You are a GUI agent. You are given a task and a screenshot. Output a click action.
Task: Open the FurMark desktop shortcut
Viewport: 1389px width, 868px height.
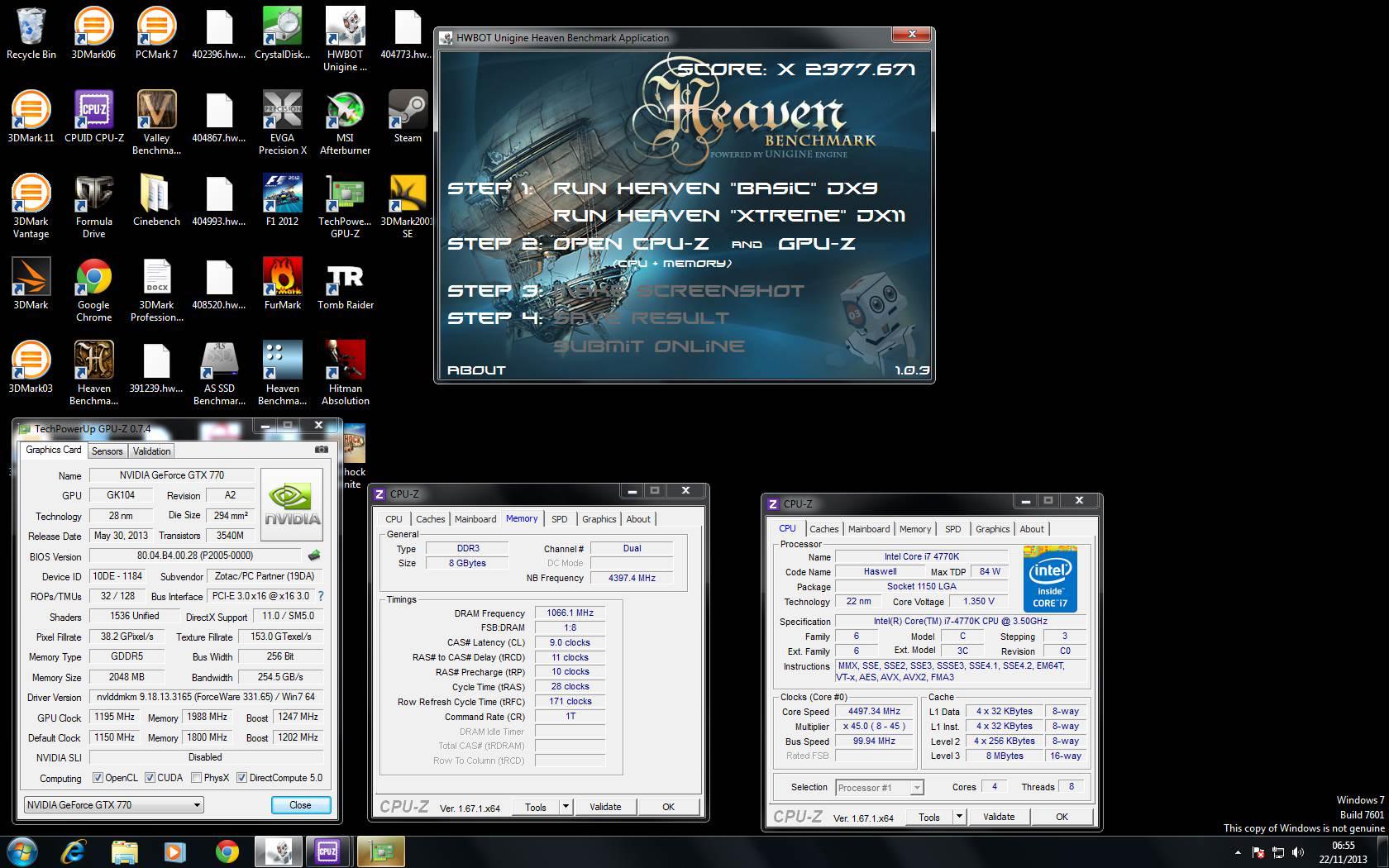pyautogui.click(x=282, y=284)
